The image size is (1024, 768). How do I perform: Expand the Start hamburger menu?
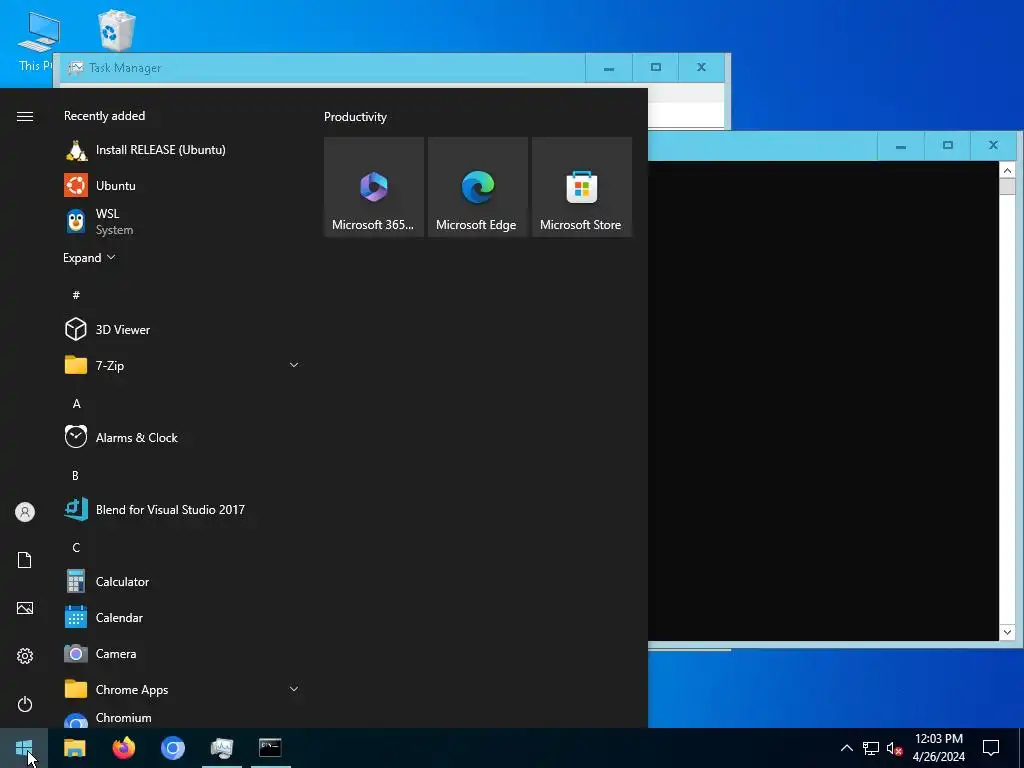point(25,116)
